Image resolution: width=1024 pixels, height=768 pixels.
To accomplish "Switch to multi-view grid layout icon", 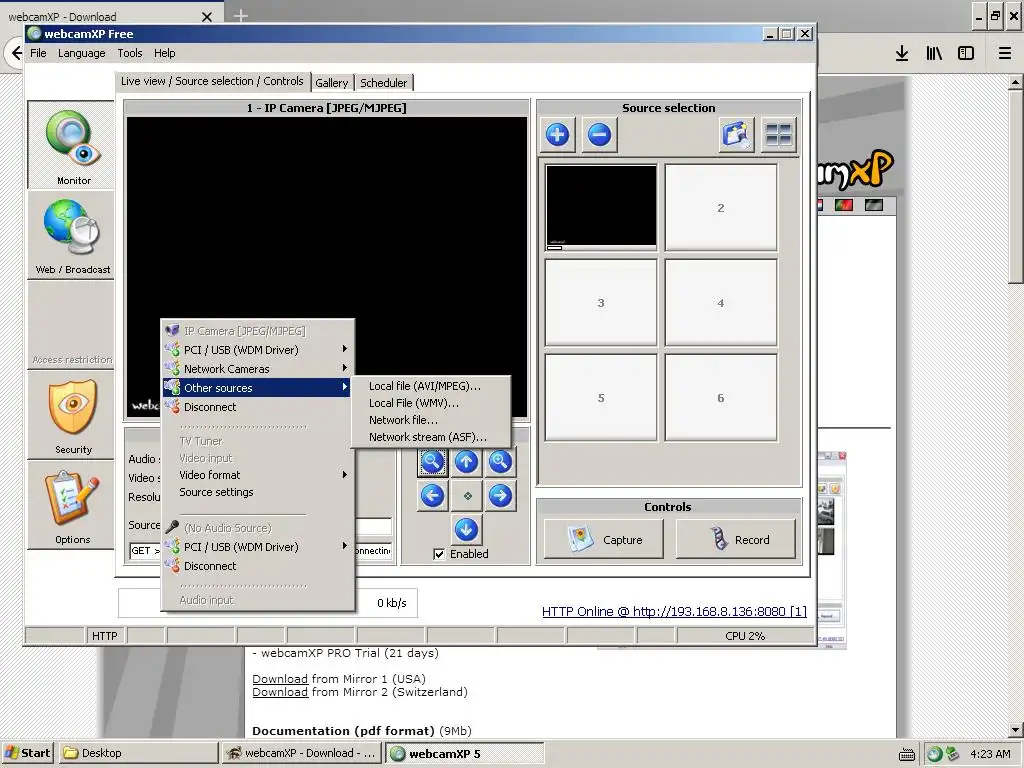I will coord(778,135).
